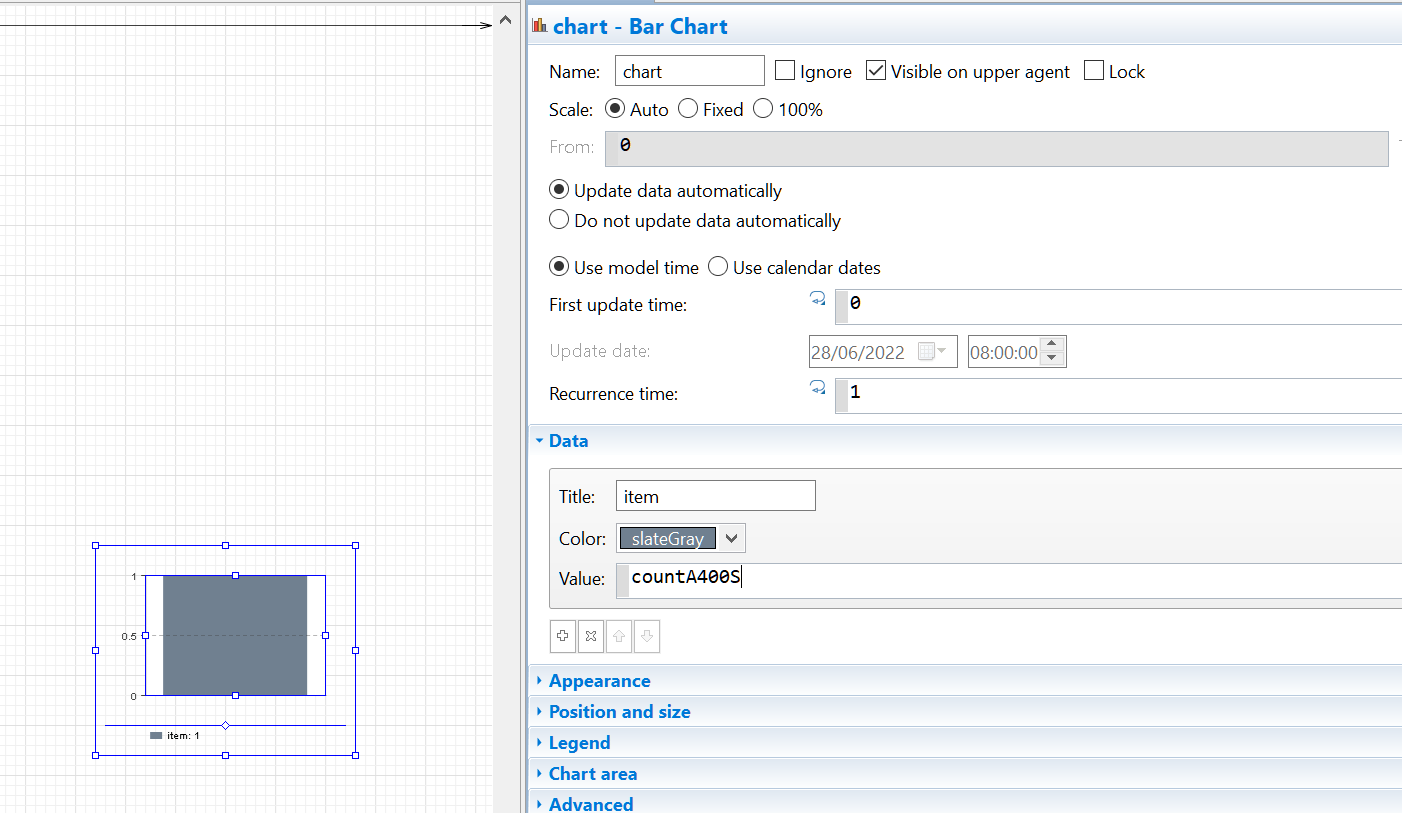Click the up stepper on the 08:00:00 time
Screen dimensions: 1402x813
(x=1051, y=344)
